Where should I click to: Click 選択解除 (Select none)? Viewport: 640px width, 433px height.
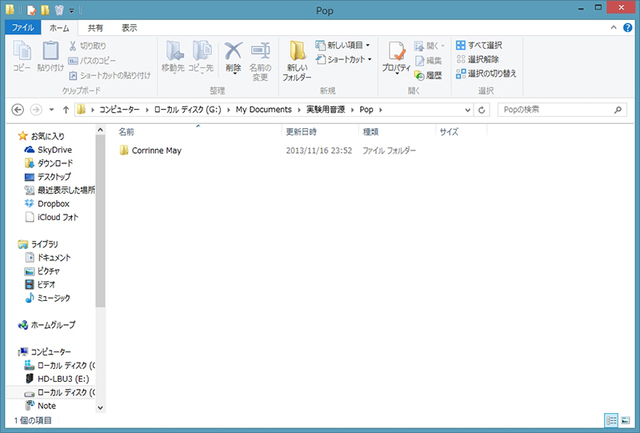(478, 60)
